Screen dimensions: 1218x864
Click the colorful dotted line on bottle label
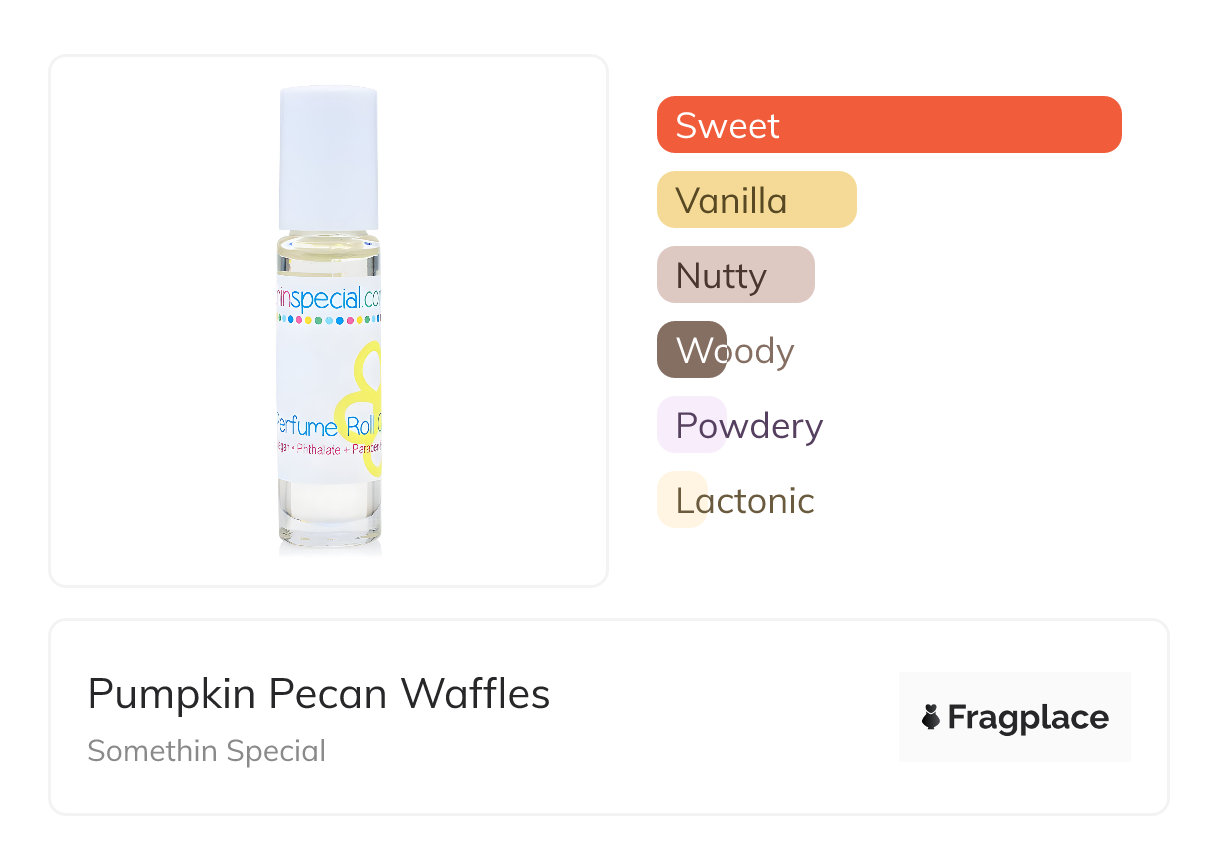[329, 320]
